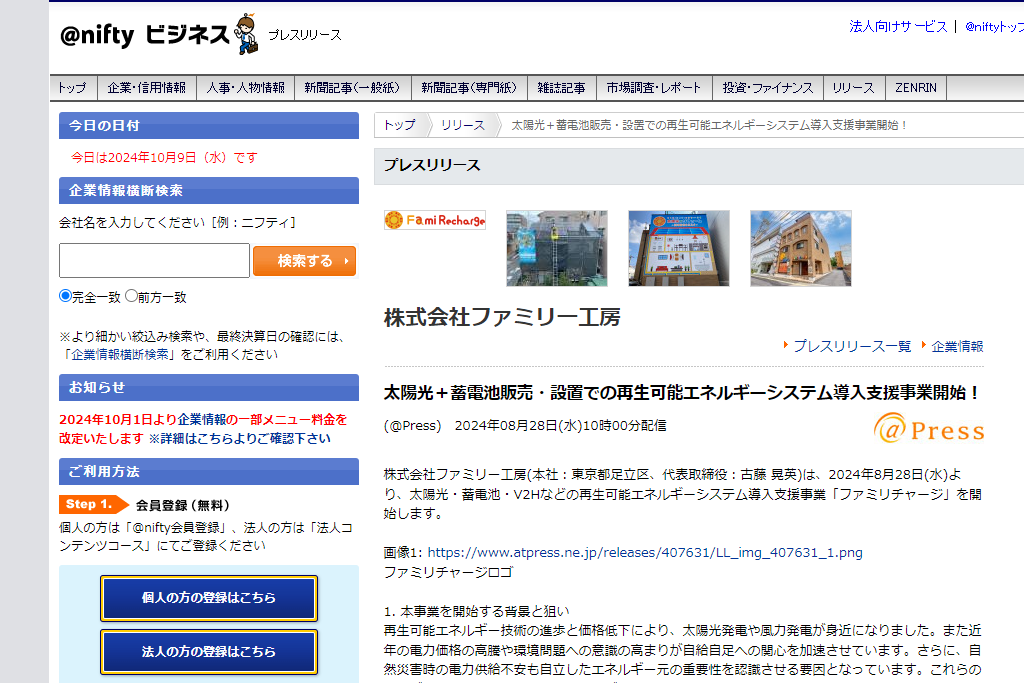Click the orange 検索する button

[x=304, y=261]
